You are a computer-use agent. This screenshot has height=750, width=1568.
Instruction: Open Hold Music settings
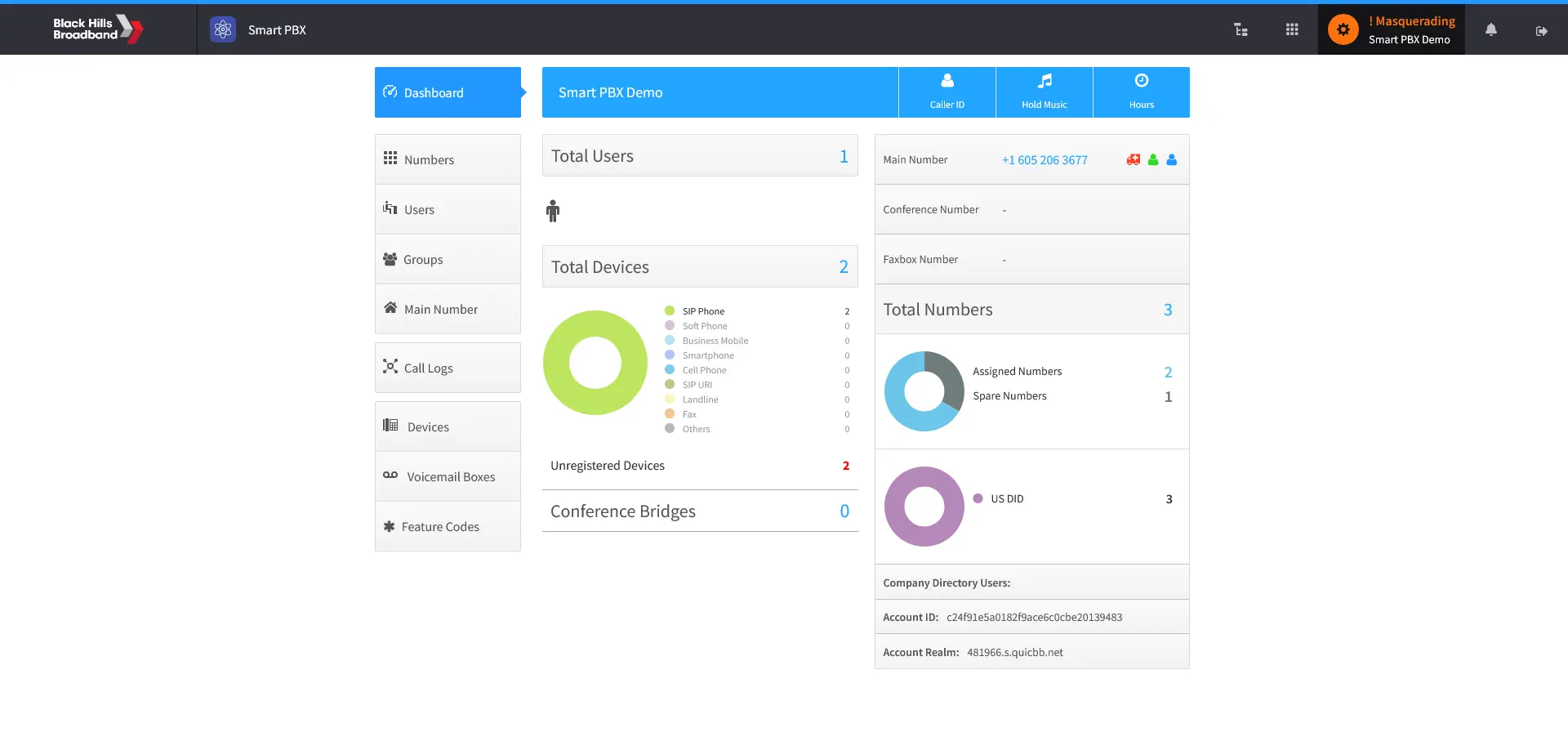(1044, 92)
